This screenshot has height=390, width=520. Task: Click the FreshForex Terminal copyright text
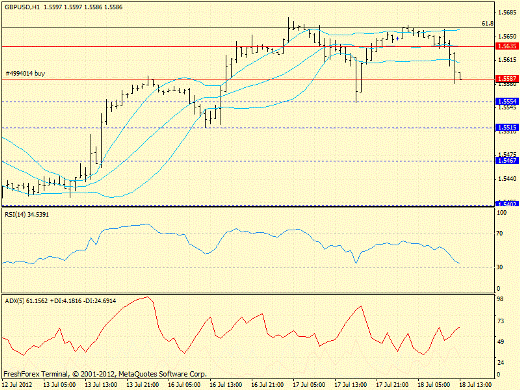[105, 374]
